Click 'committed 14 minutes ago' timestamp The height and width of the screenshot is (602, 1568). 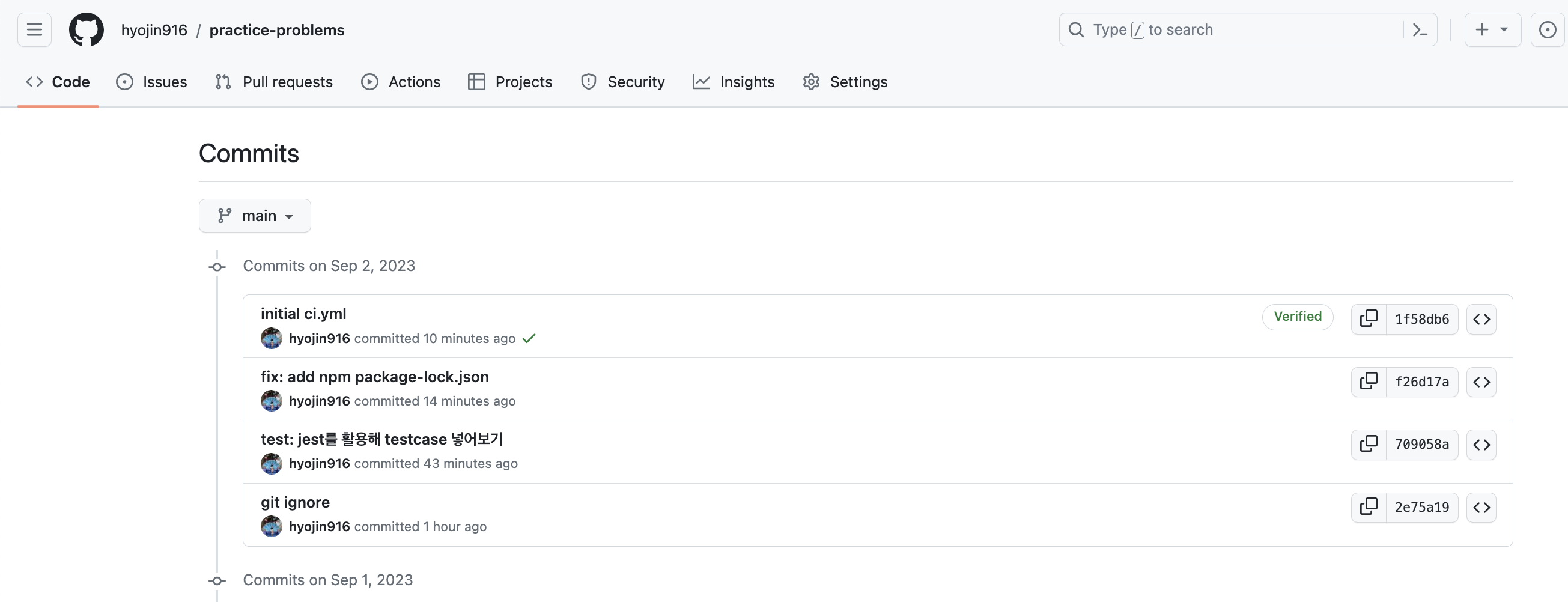click(434, 401)
